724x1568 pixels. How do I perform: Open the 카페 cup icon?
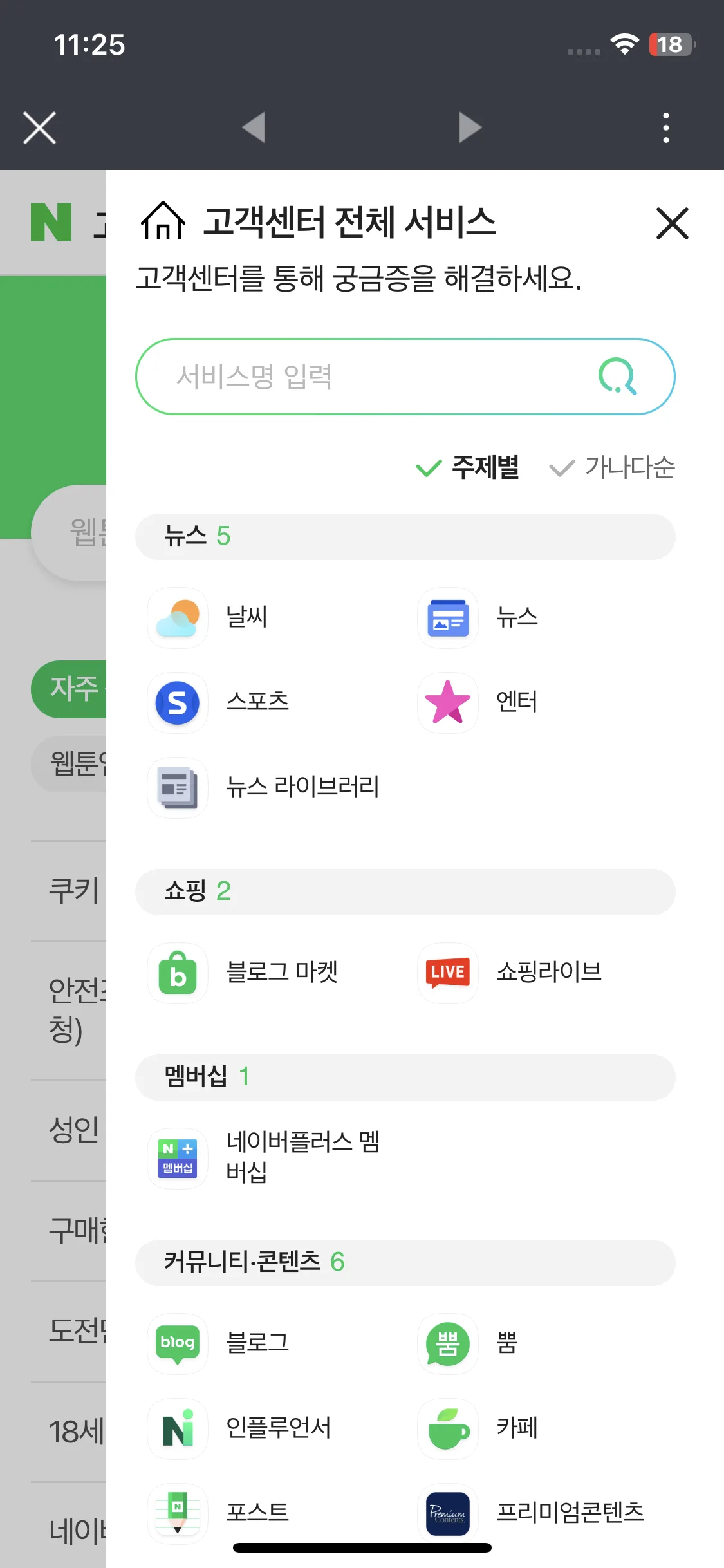coord(448,1428)
